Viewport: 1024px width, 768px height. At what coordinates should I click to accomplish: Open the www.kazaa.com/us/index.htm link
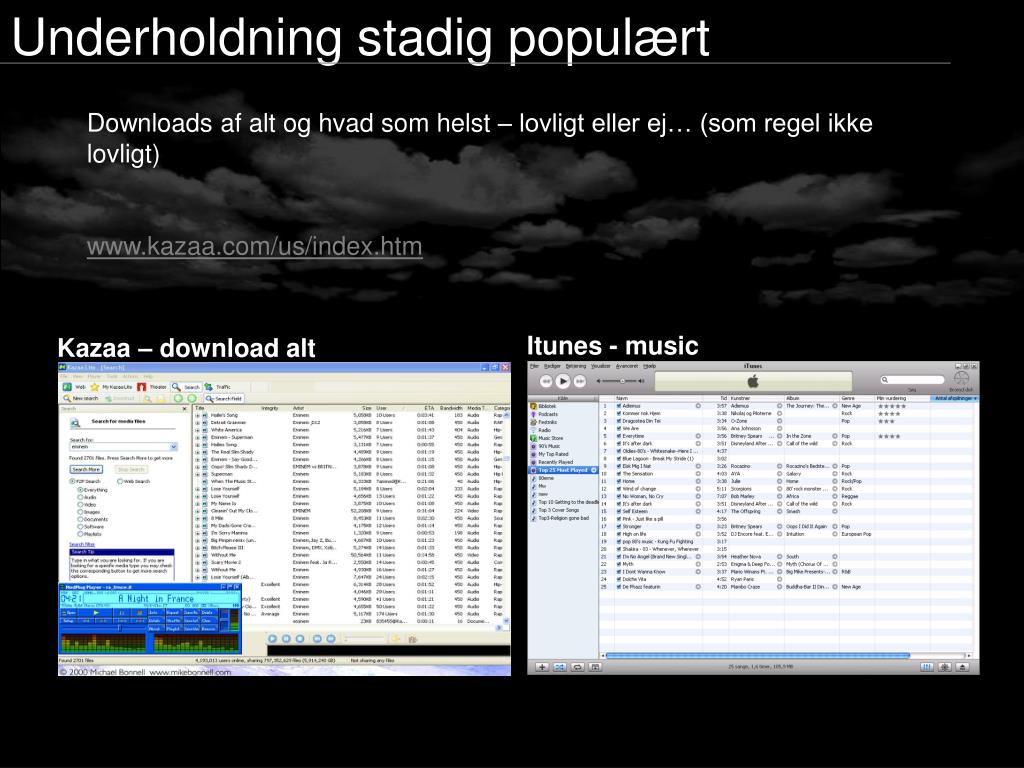[254, 246]
